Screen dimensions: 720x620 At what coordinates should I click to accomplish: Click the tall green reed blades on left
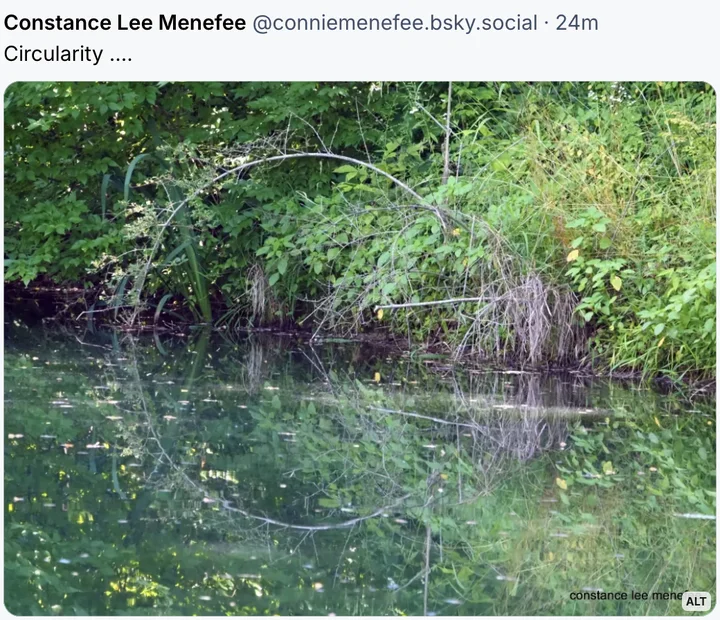(x=190, y=250)
